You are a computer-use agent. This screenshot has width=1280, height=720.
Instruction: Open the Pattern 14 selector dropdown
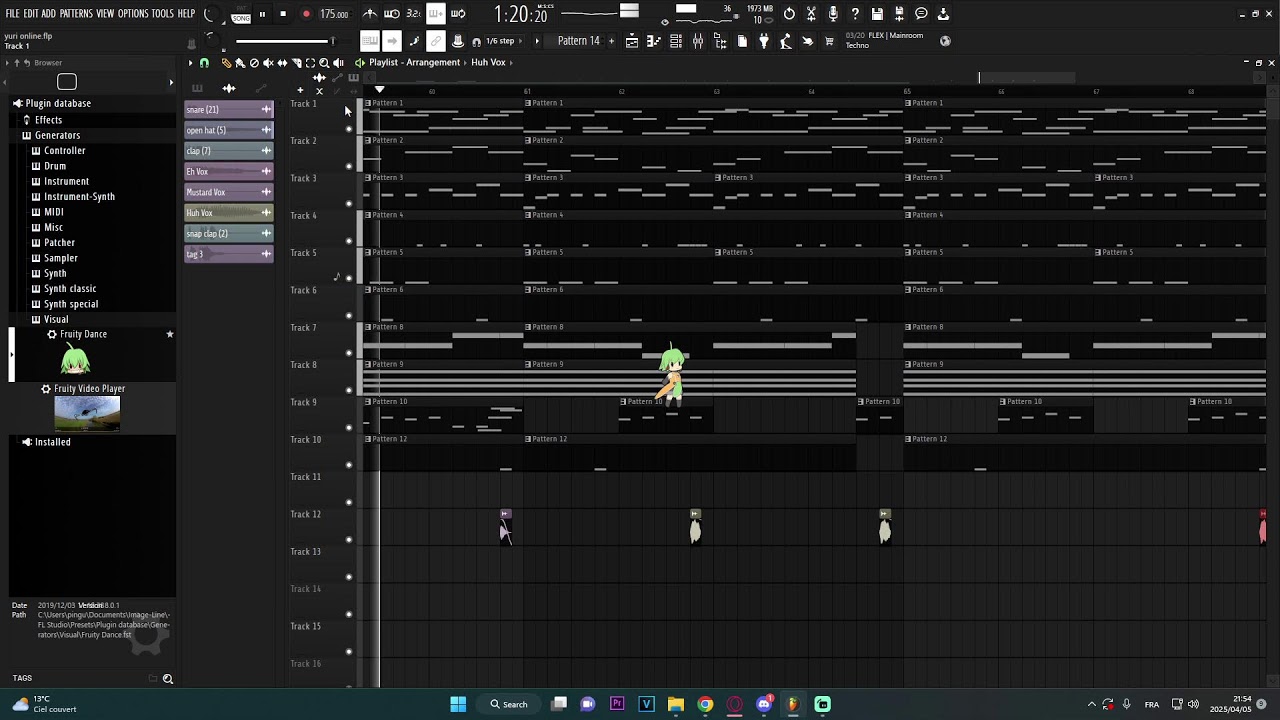pyautogui.click(x=578, y=41)
